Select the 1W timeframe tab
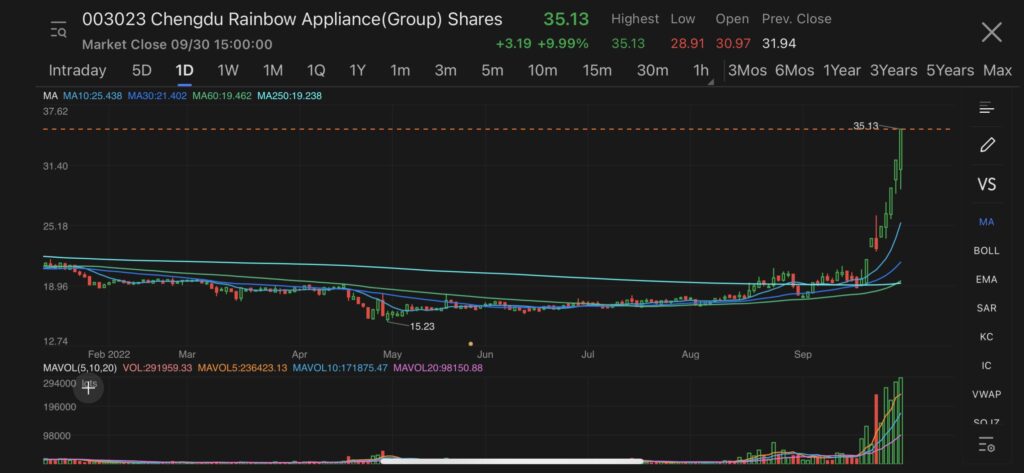The width and height of the screenshot is (1024, 473). [x=228, y=71]
